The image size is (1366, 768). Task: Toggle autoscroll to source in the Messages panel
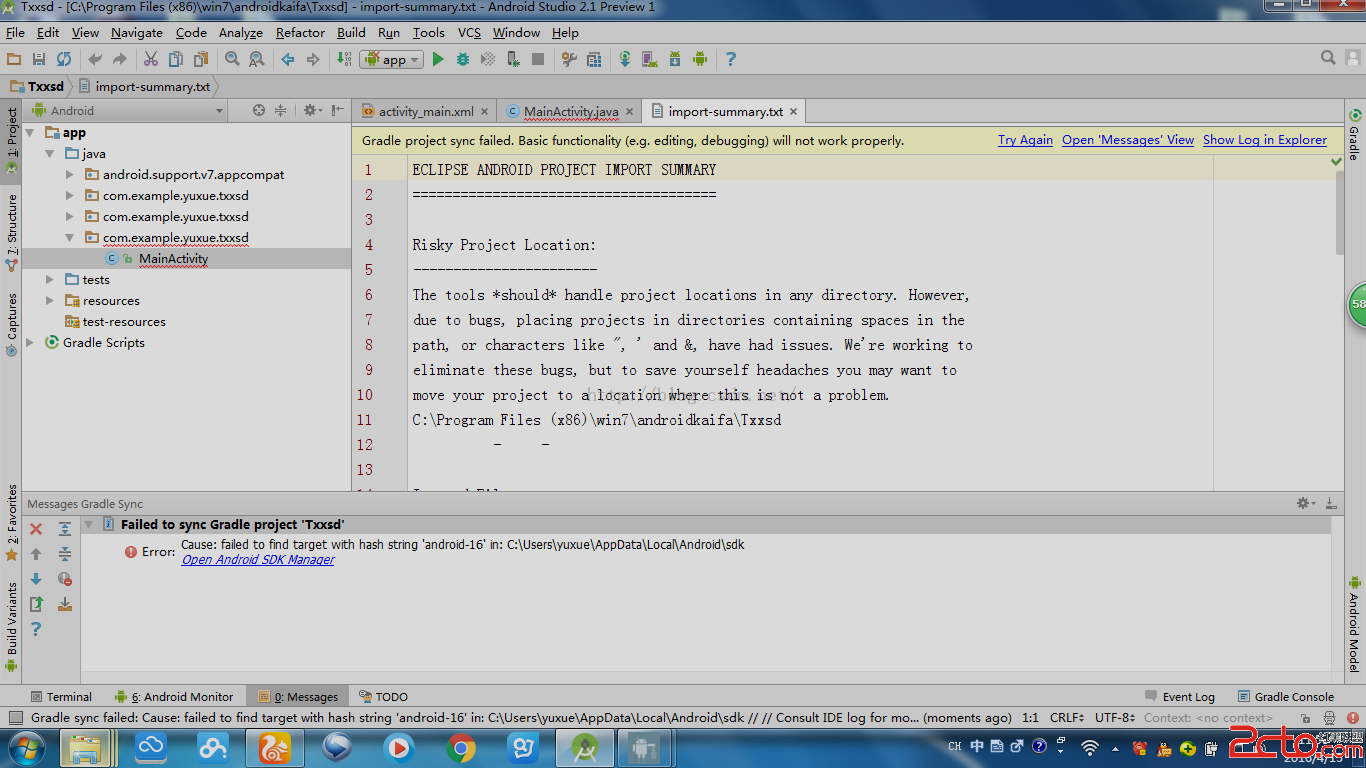click(x=65, y=604)
